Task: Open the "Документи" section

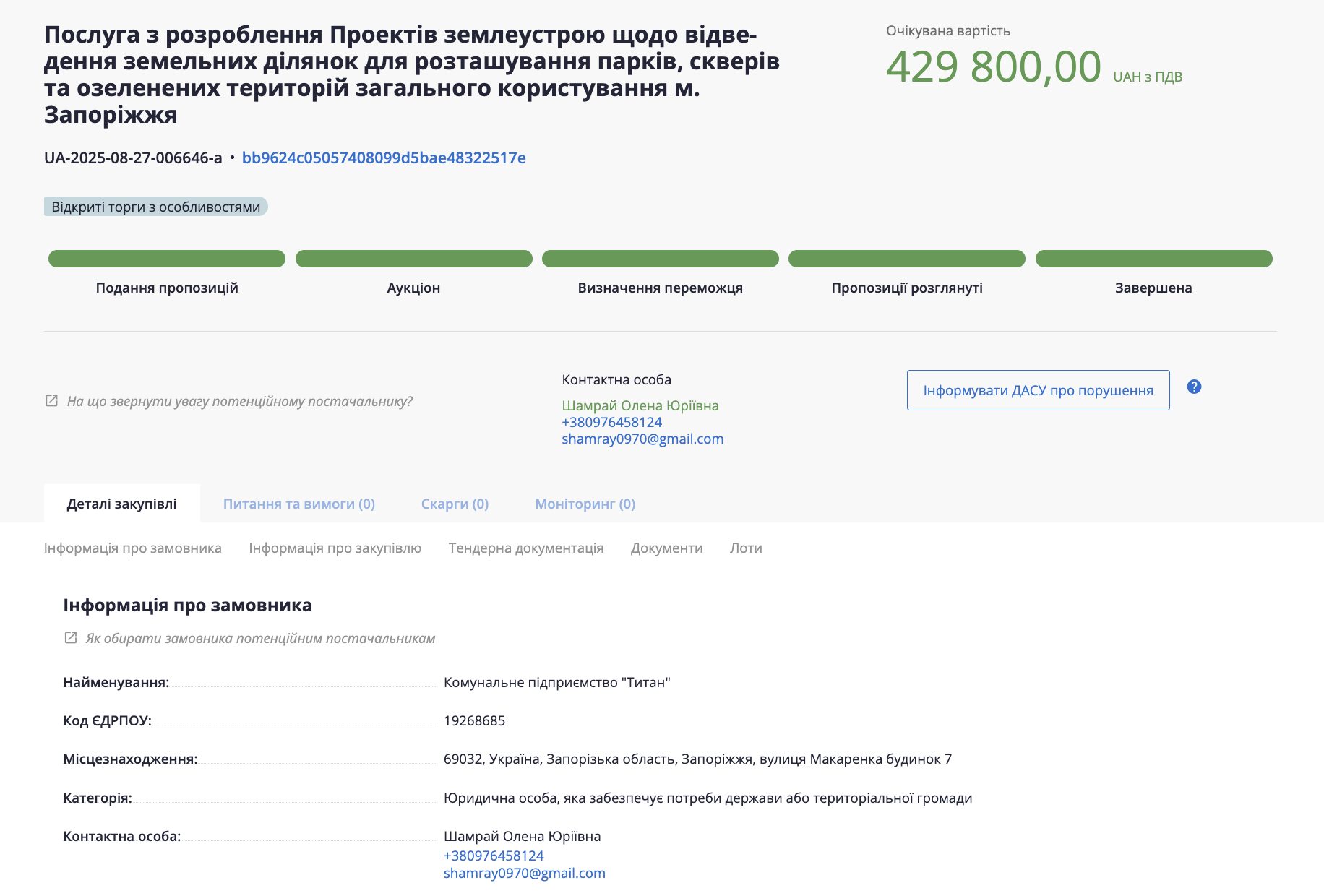Action: pos(666,548)
